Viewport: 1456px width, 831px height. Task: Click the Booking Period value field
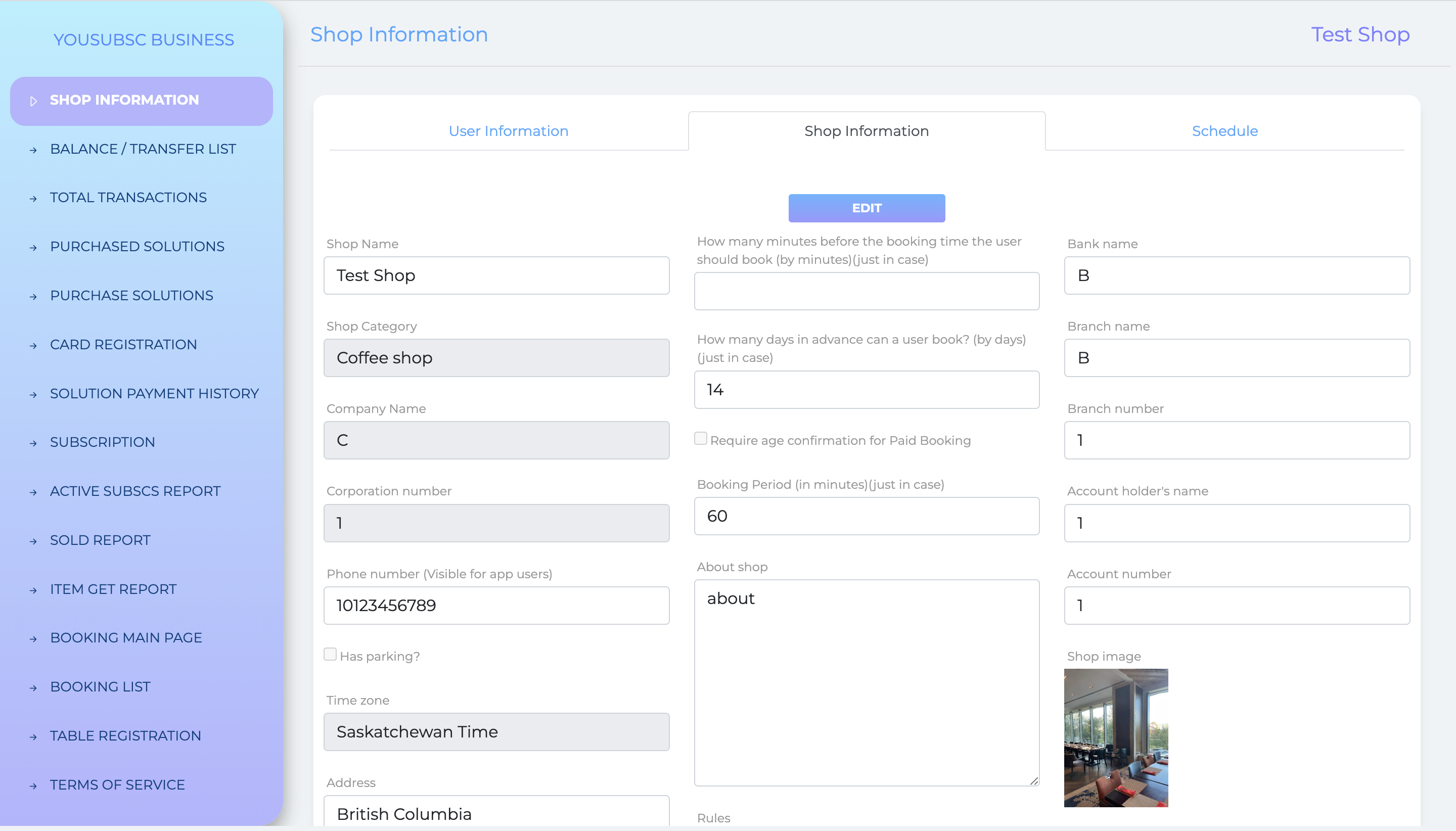[x=866, y=516]
